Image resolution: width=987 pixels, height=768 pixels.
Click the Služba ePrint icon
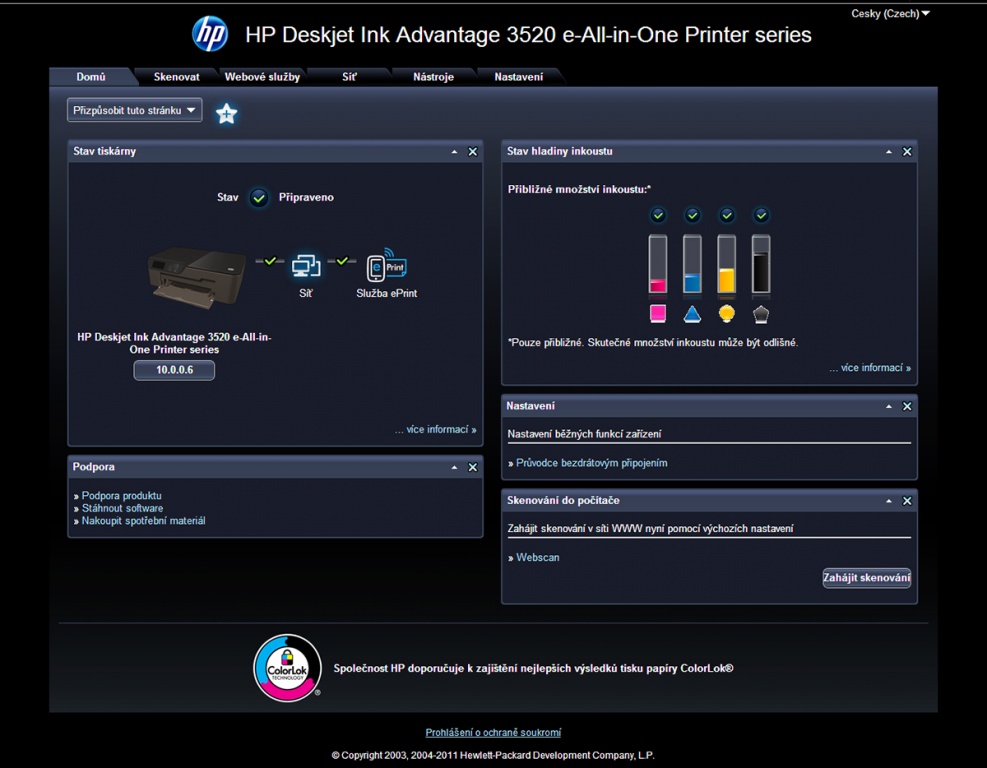(386, 265)
